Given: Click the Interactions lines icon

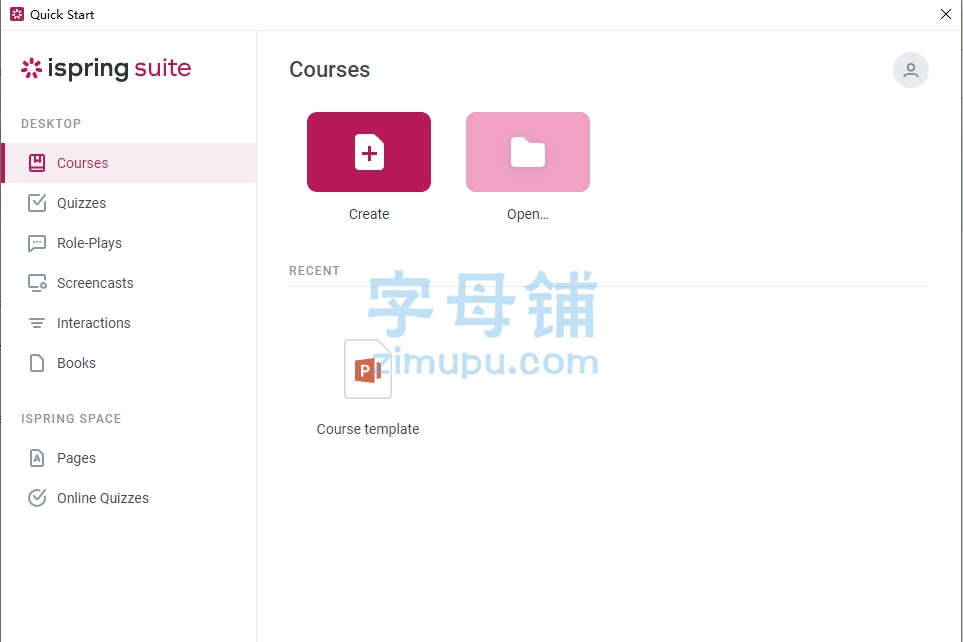Looking at the screenshot, I should (x=37, y=323).
